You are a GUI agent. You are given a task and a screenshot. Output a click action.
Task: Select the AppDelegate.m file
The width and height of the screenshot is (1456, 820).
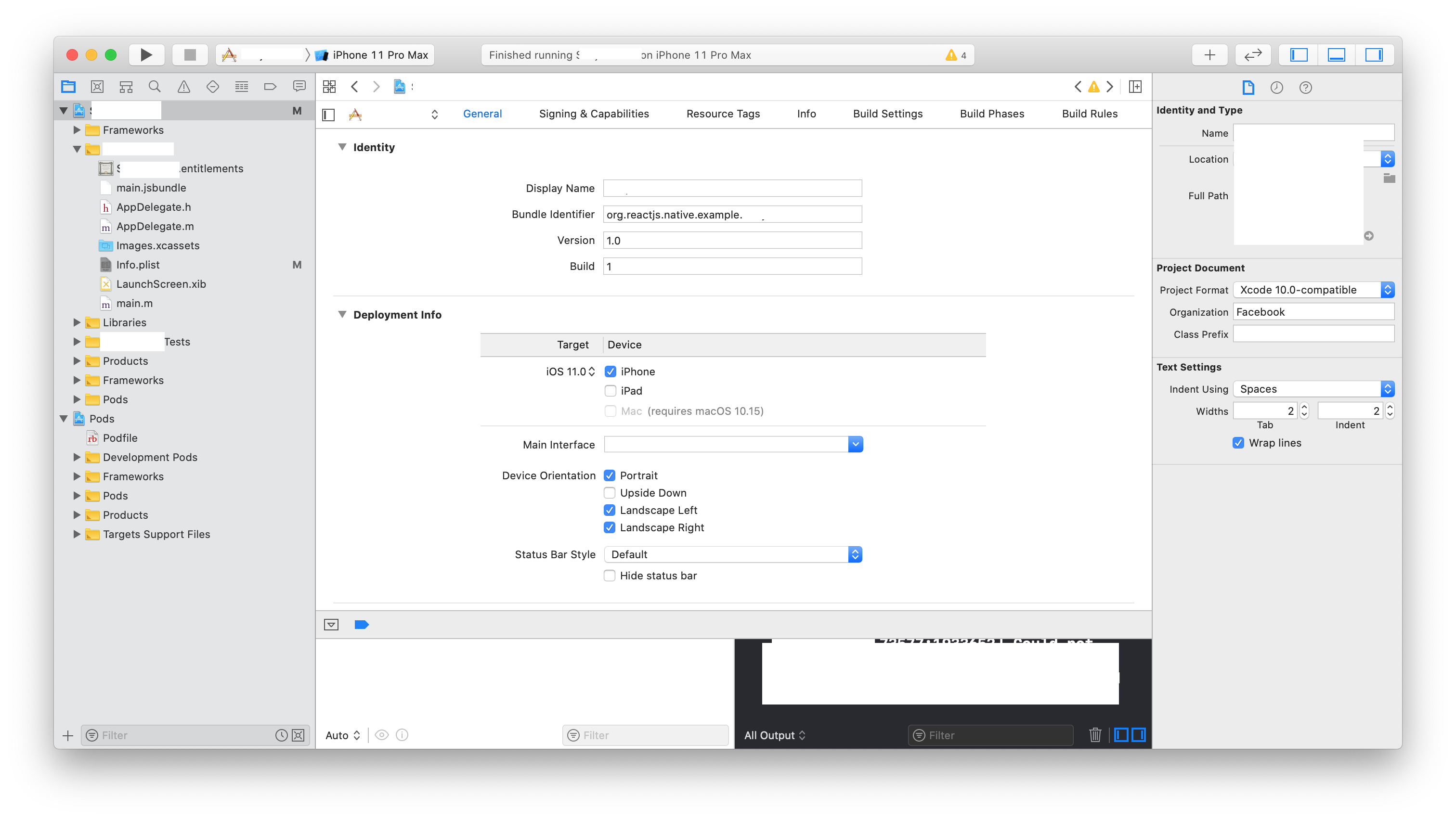click(155, 227)
